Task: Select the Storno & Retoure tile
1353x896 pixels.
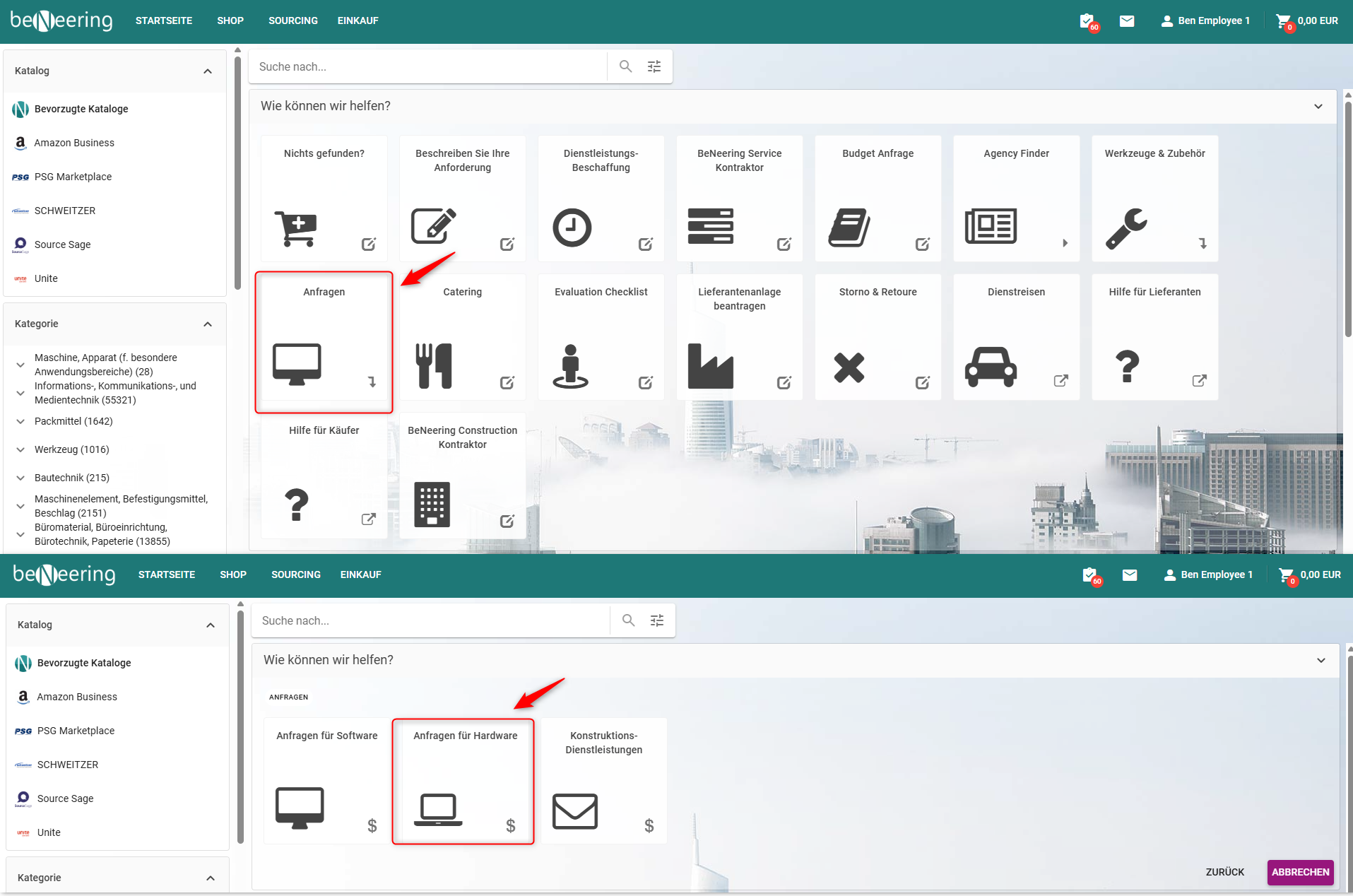Action: click(878, 337)
